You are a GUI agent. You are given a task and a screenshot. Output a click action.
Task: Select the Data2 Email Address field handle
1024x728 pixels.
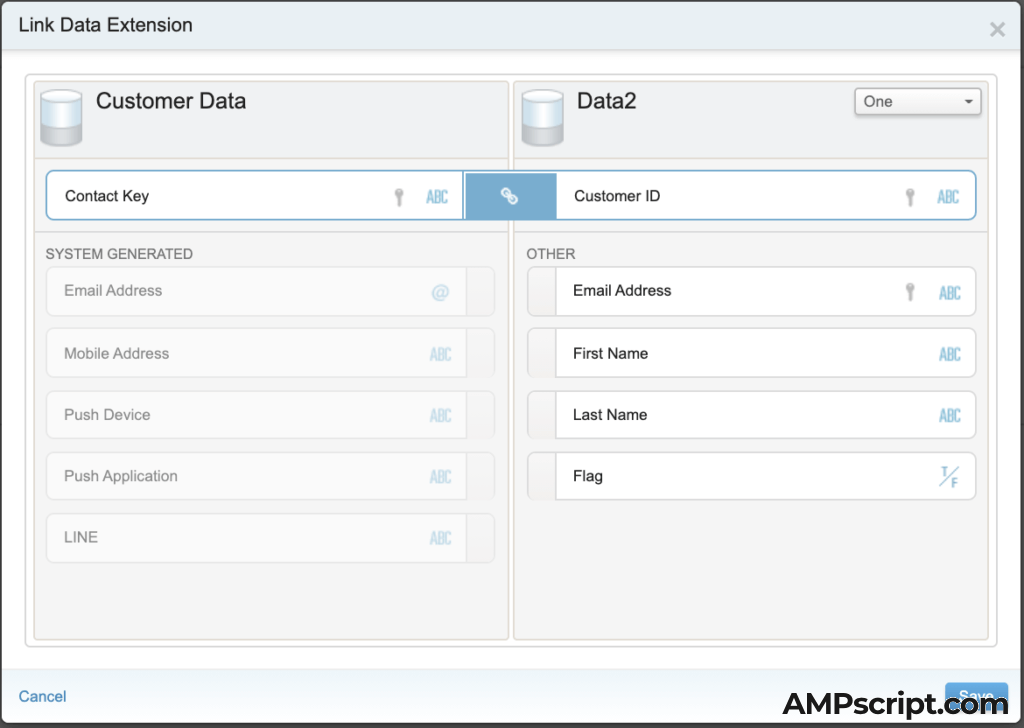click(x=541, y=292)
